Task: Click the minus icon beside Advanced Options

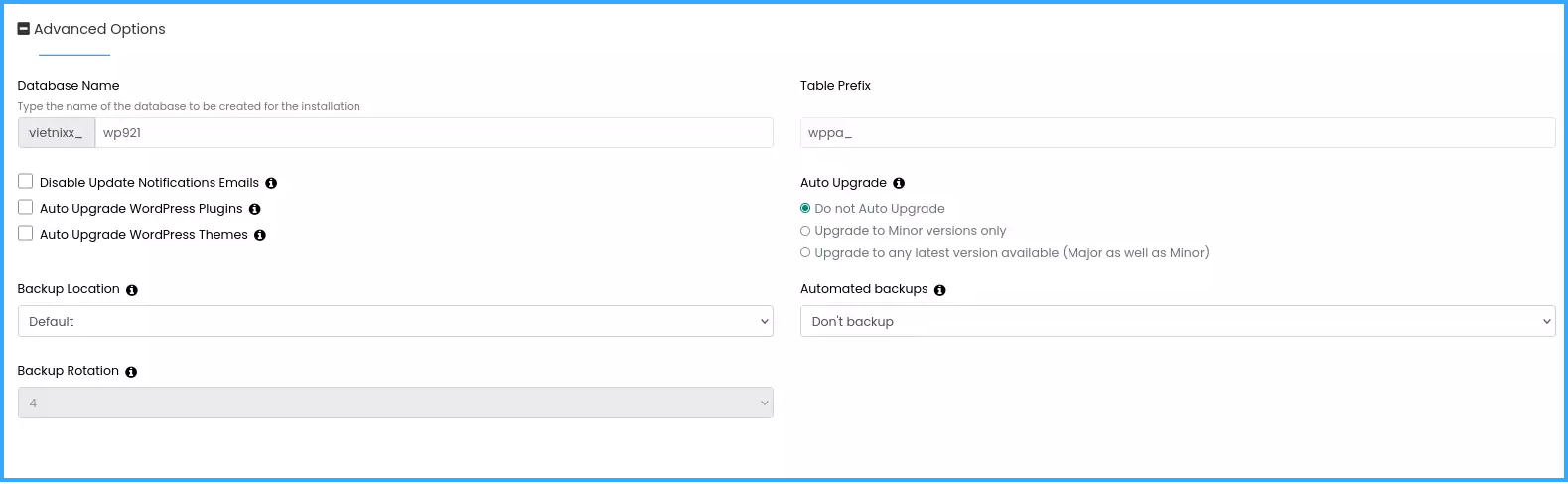Action: (24, 29)
